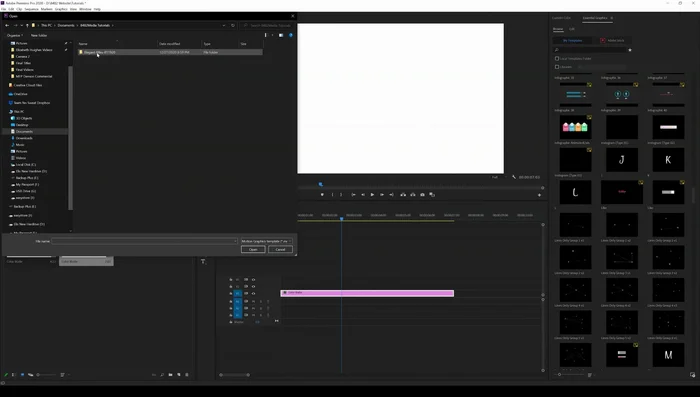Viewport: 700px width, 397px height.
Task: Click the My Templates button
Action: click(573, 41)
